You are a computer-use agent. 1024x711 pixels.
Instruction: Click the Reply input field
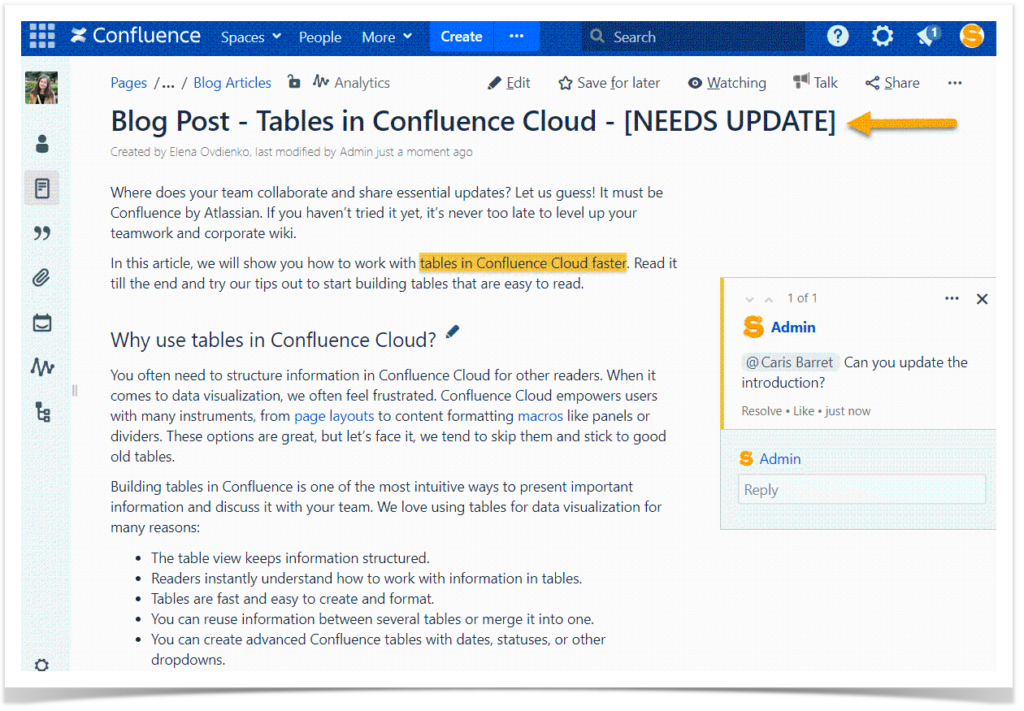point(861,489)
